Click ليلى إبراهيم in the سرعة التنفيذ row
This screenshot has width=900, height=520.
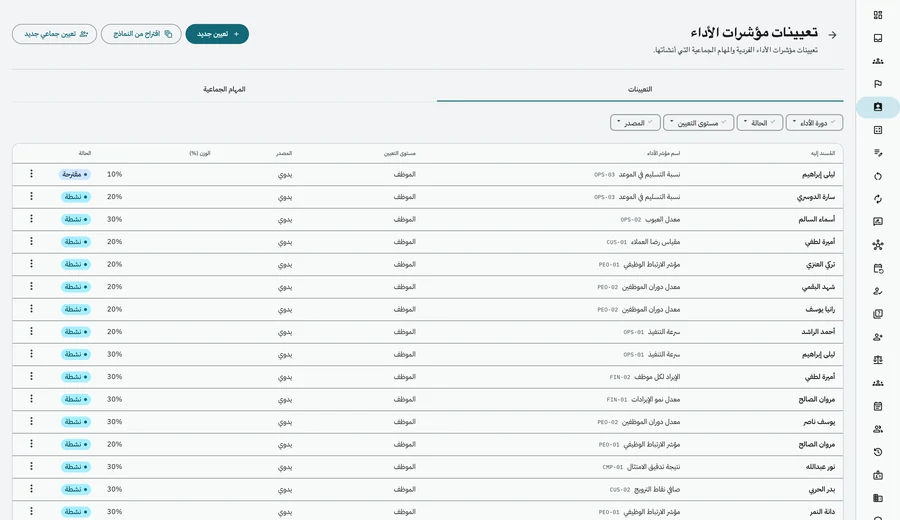click(x=818, y=354)
